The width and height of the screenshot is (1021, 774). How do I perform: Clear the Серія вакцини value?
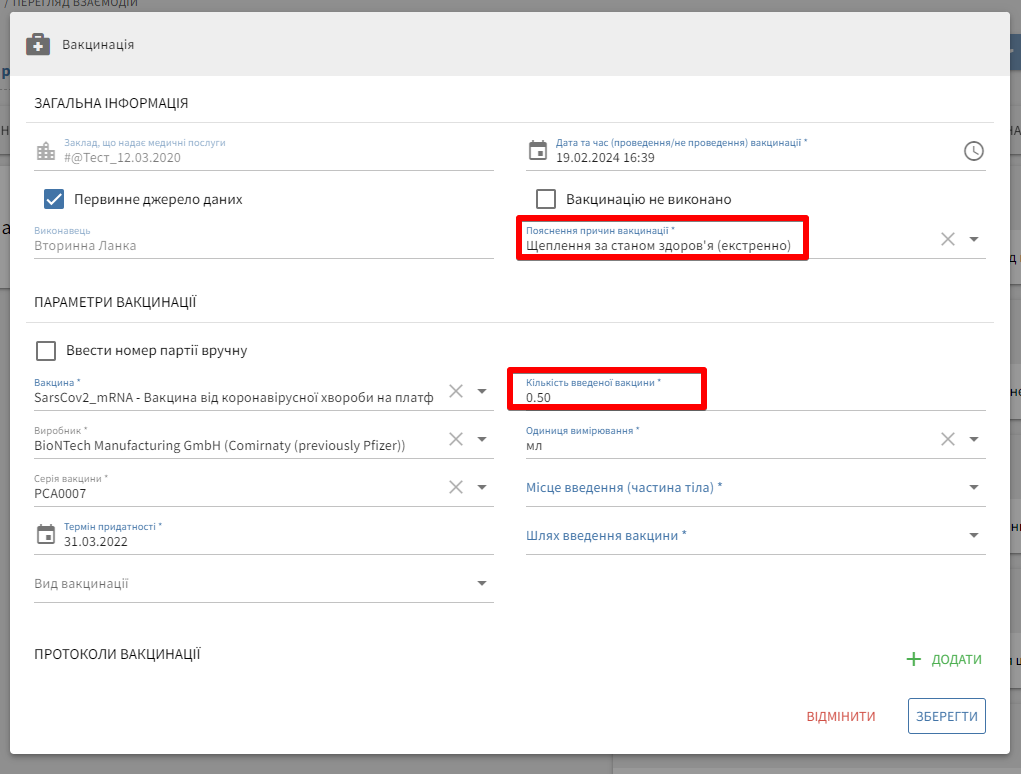click(456, 487)
